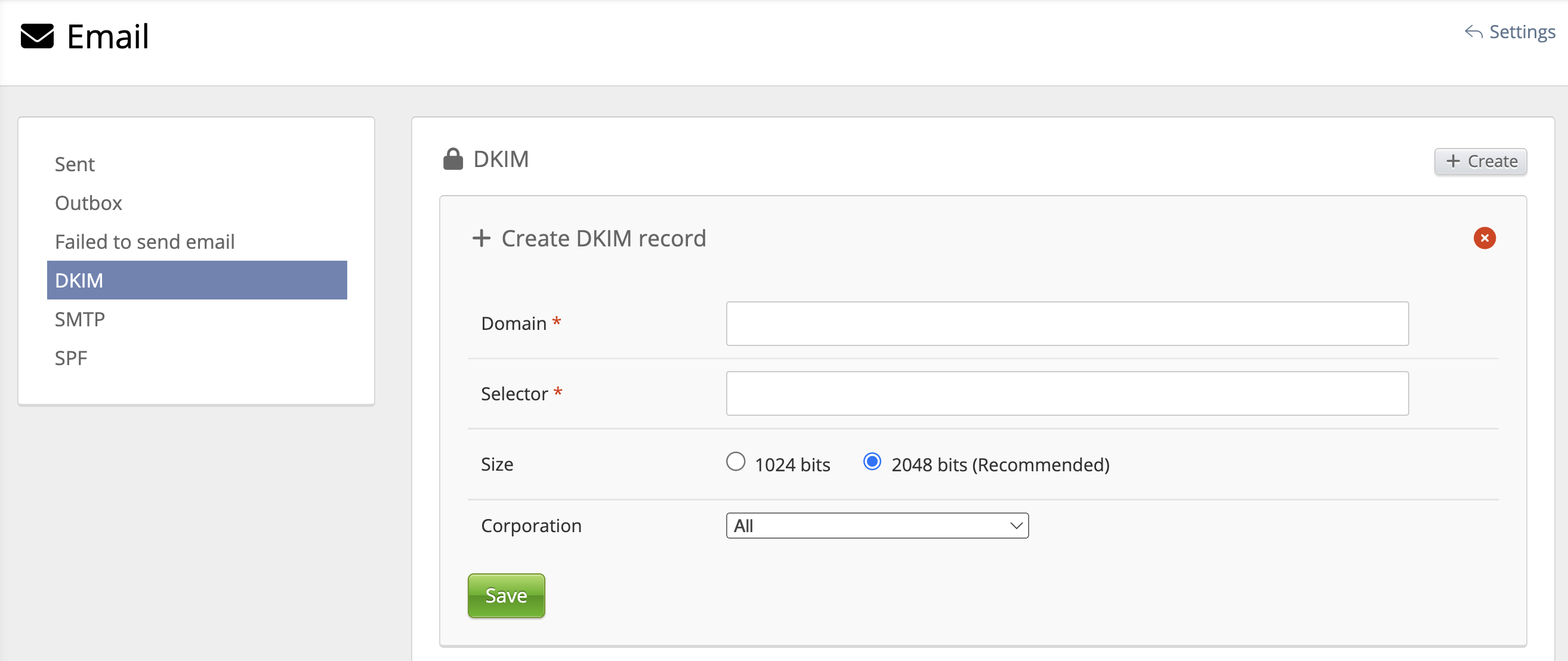
Task: Open Failed to send email section
Action: pos(145,242)
